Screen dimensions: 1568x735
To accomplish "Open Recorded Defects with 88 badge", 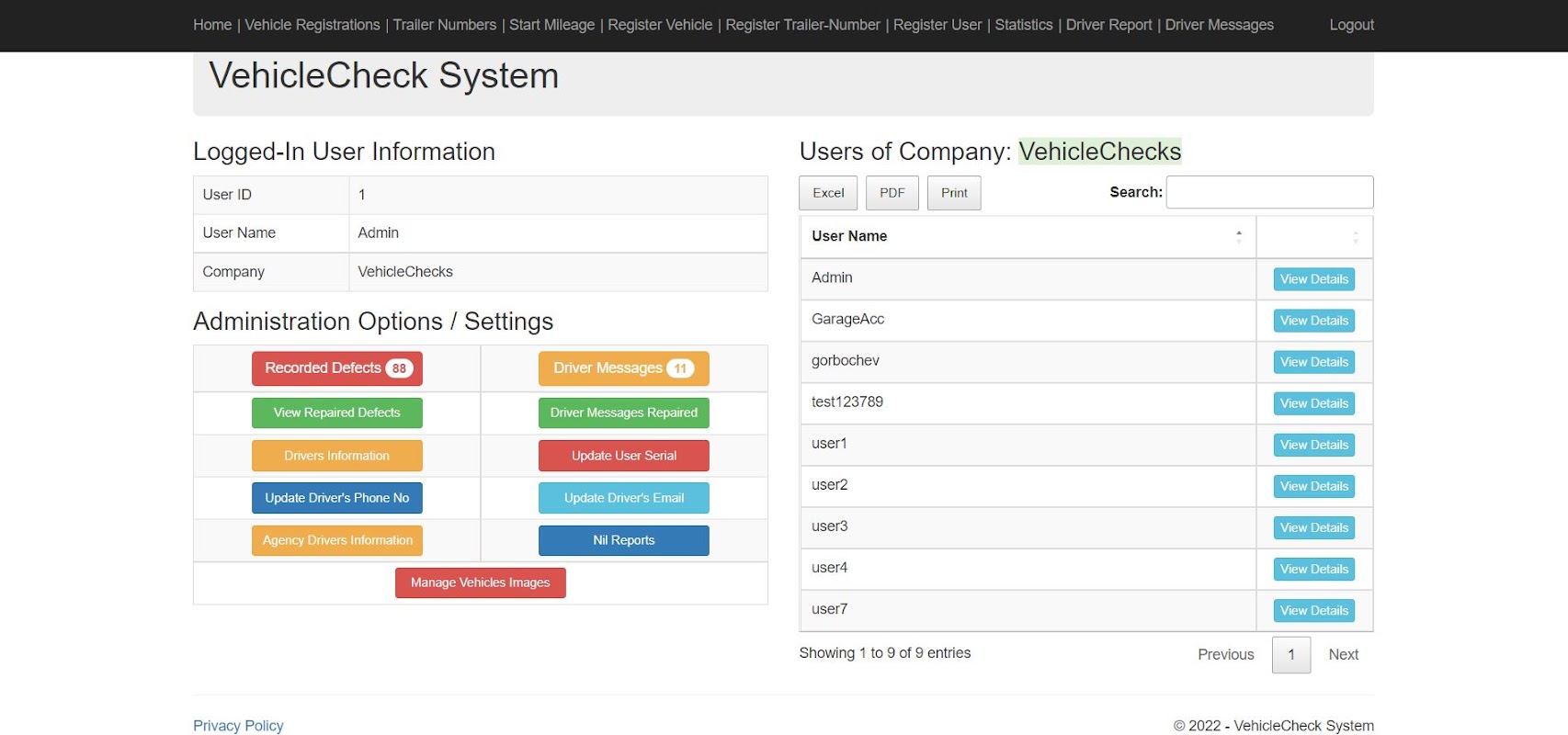I will 337,368.
